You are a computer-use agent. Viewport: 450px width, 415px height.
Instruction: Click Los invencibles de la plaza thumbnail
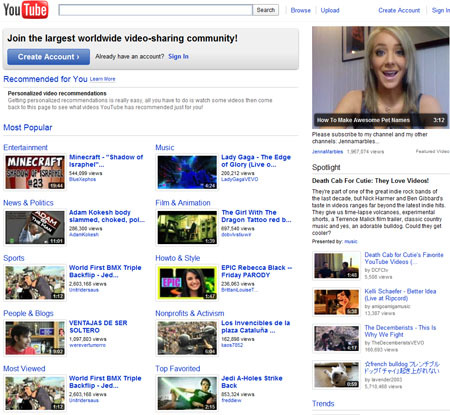[x=187, y=338]
